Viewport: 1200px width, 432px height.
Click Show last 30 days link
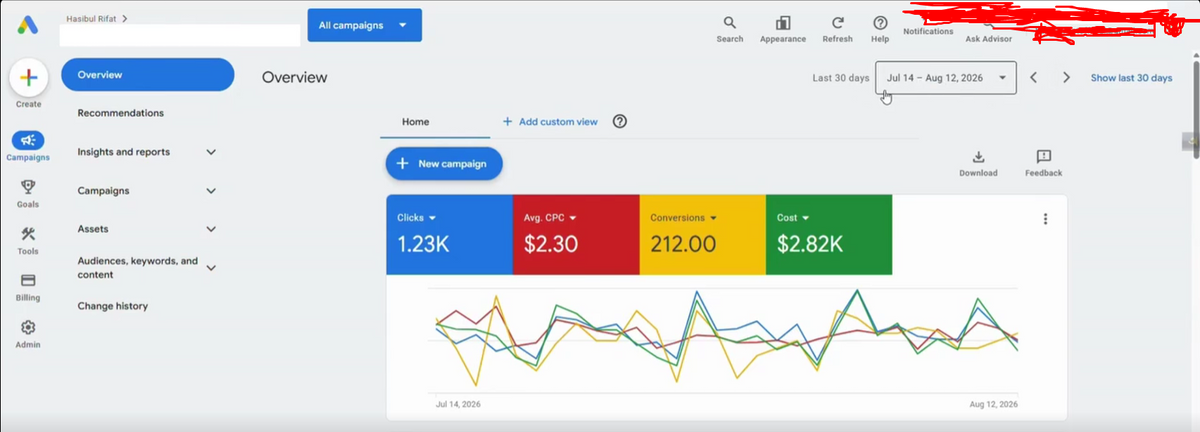pyautogui.click(x=1131, y=77)
